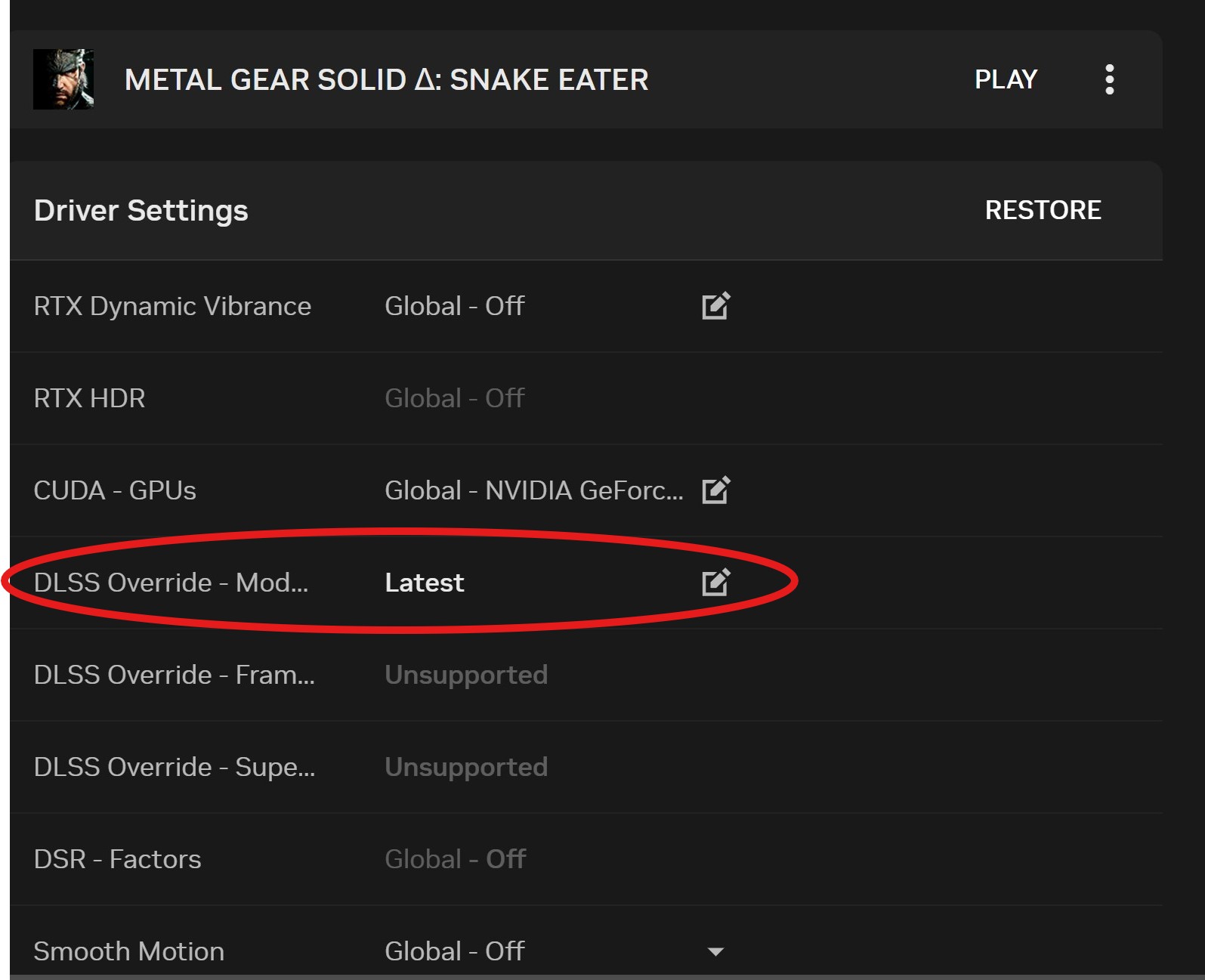
Task: Click the DSR Factors Global - Off value
Action: [x=455, y=859]
